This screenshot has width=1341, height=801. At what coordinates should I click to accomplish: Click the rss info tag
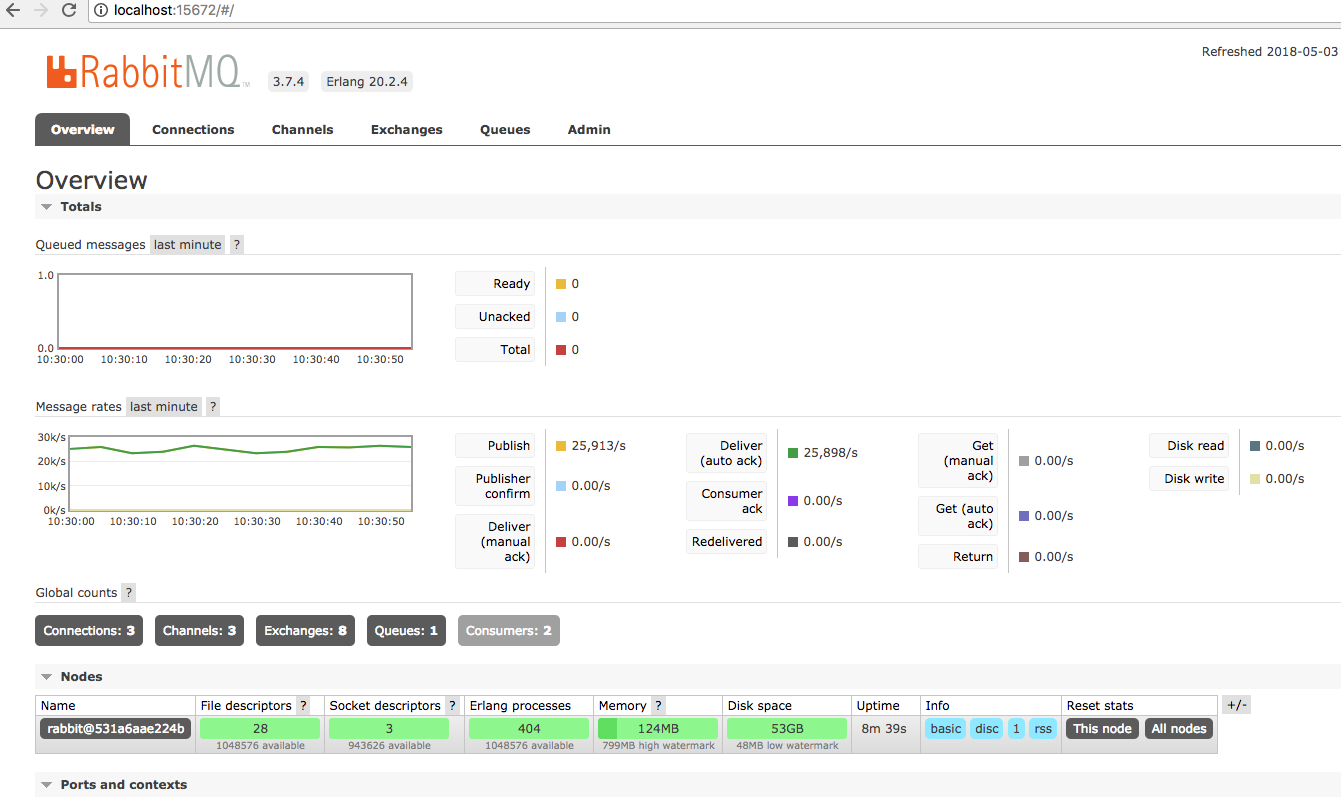click(x=1043, y=728)
